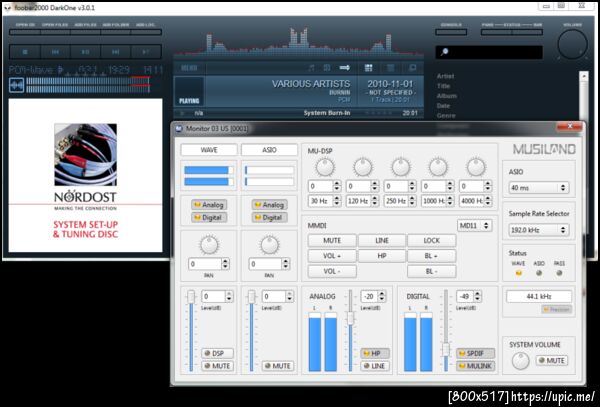Enable DSP on the WAVE channel
600x407 pixels.
(x=217, y=353)
